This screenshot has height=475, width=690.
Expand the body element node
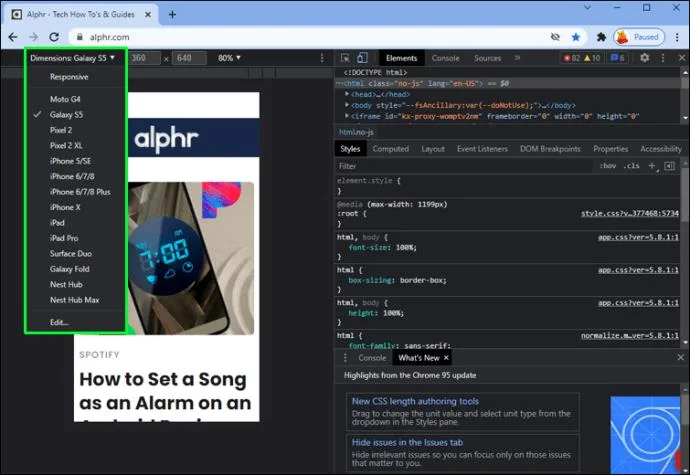tap(347, 105)
